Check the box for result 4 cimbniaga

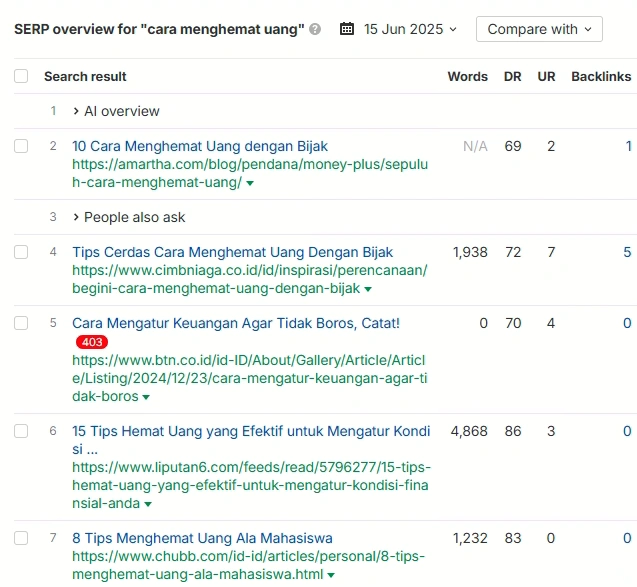click(x=21, y=252)
